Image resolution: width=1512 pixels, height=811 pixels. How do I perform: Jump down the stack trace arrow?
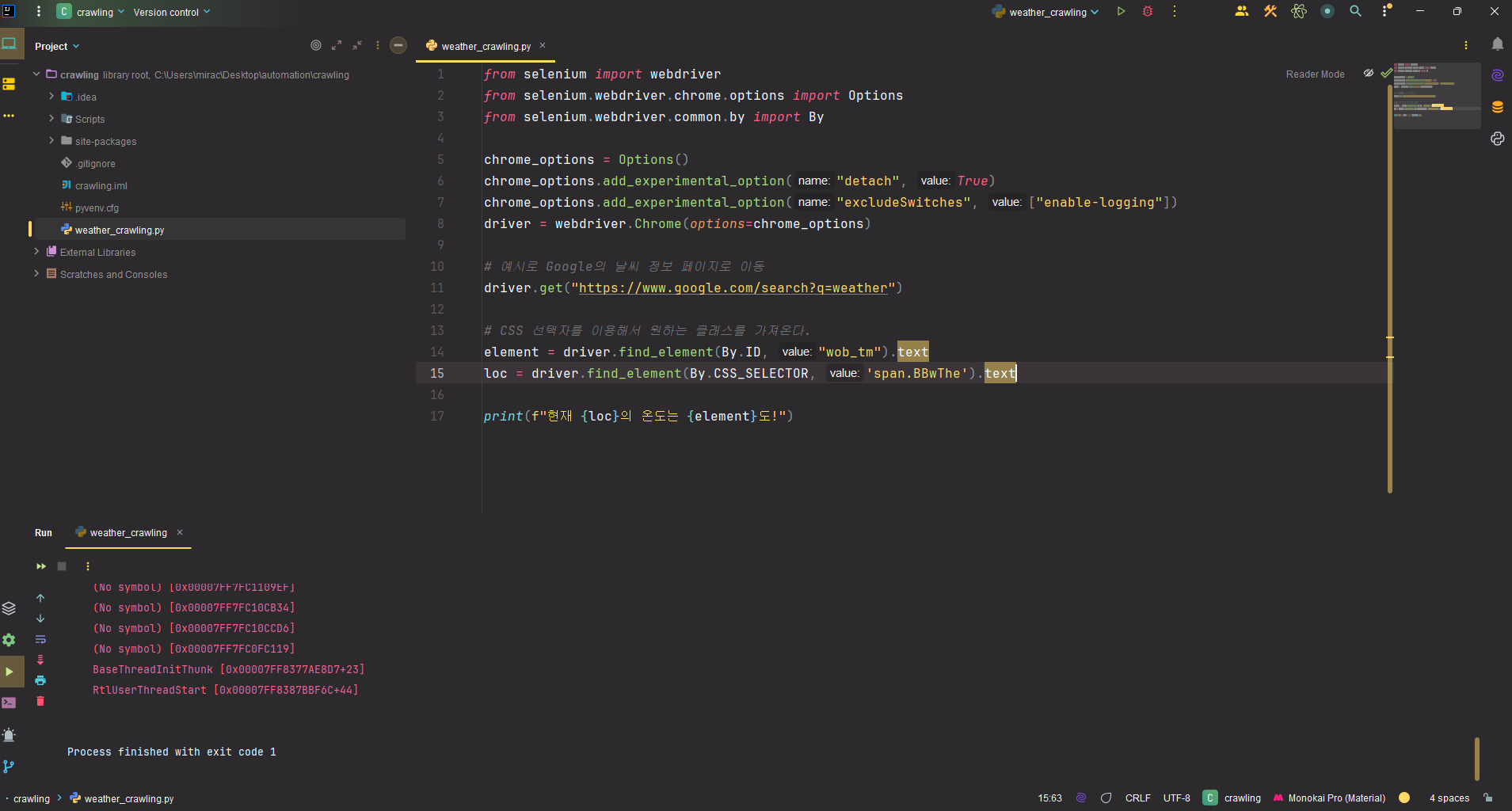[40, 619]
